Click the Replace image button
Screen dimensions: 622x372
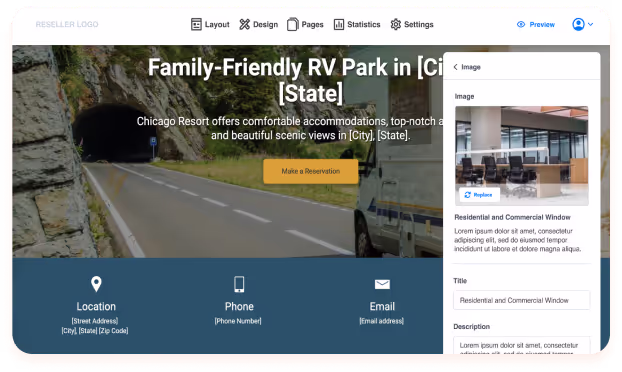click(x=479, y=195)
